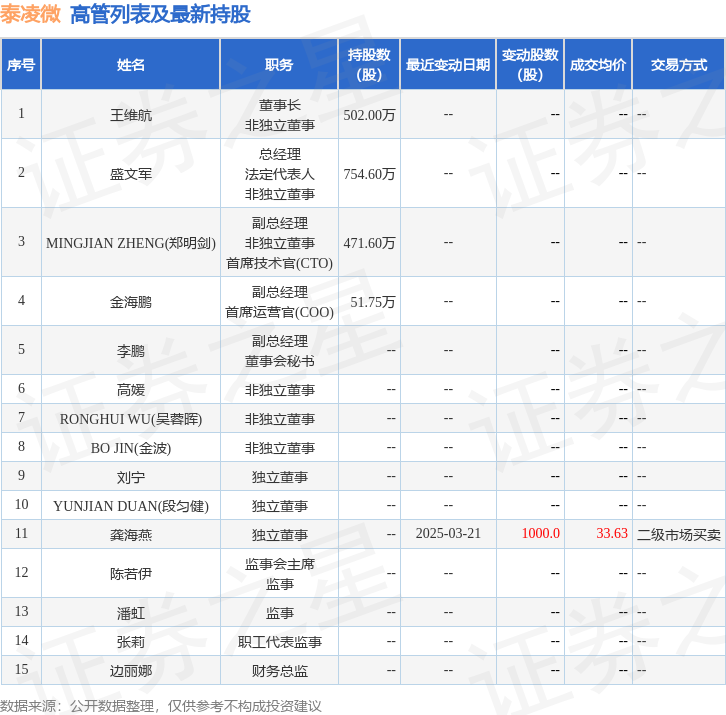
Task: Click the name 边丽娜
Action: click(131, 671)
